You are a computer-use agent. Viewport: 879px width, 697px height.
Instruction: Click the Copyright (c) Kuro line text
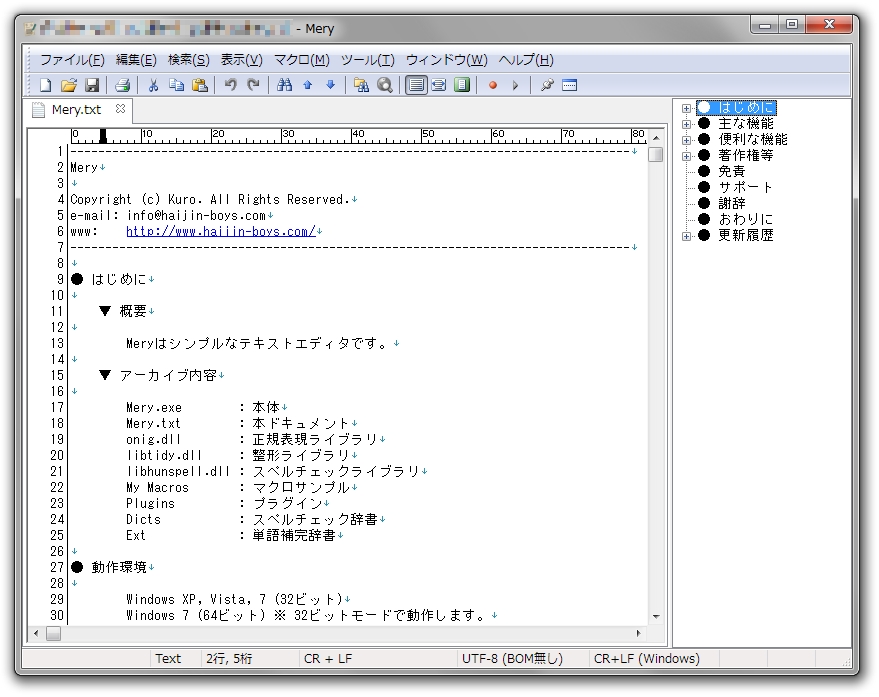[210, 200]
